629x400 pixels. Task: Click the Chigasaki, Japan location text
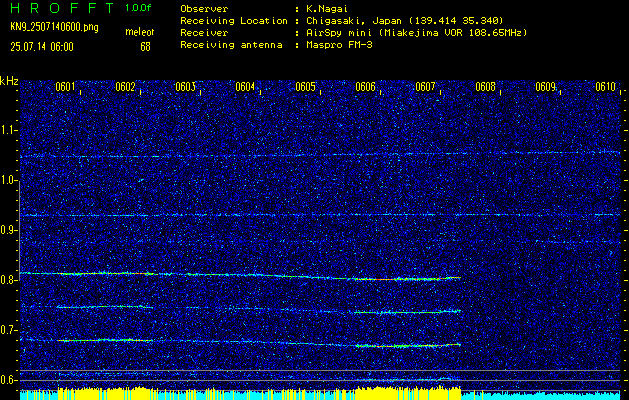[x=404, y=21]
